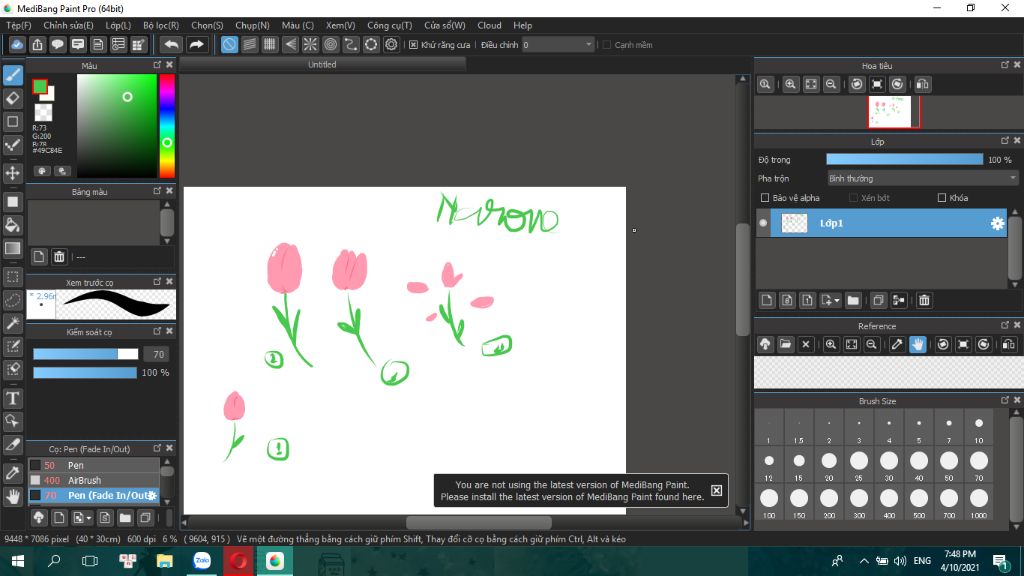Select the Hand tool in left toolbar
The image size is (1024, 576).
(12, 497)
